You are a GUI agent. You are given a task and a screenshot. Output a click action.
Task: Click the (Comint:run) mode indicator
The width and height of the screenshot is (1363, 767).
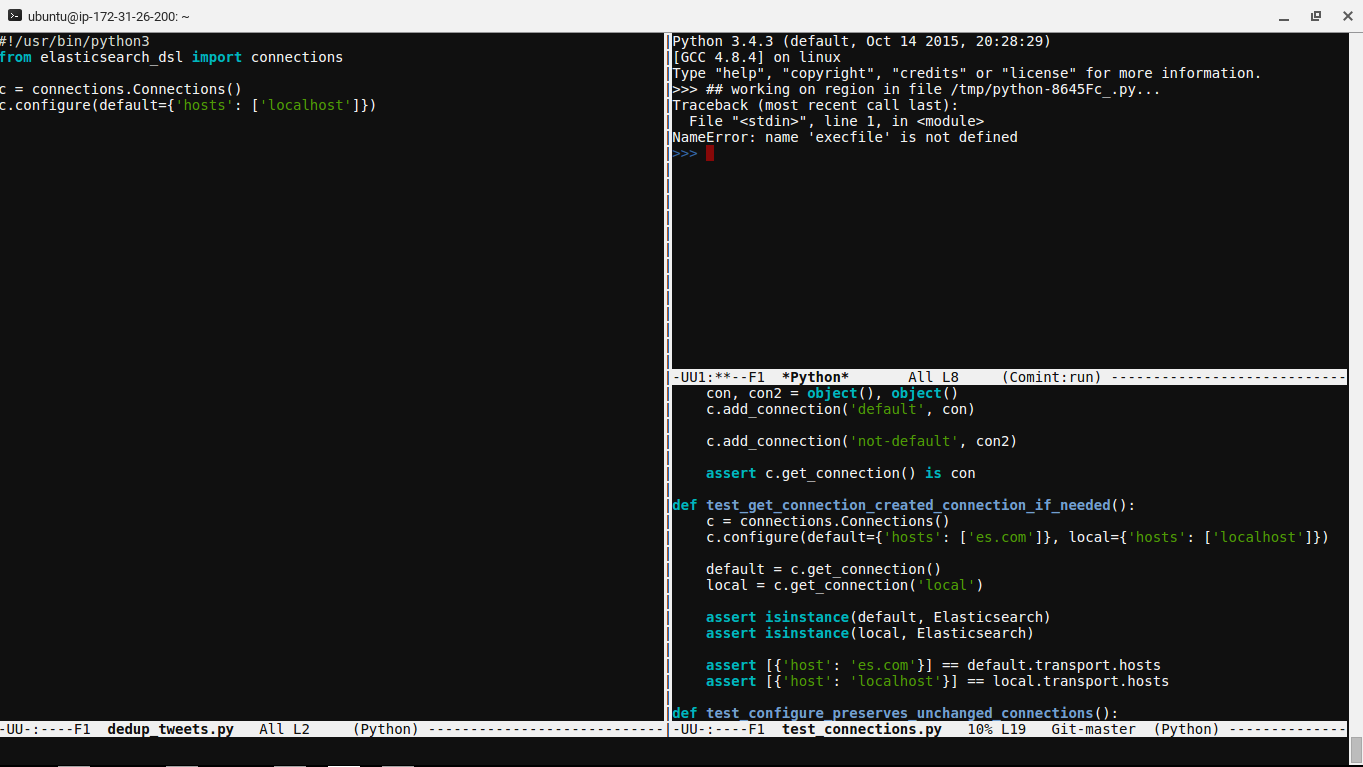pos(1051,377)
